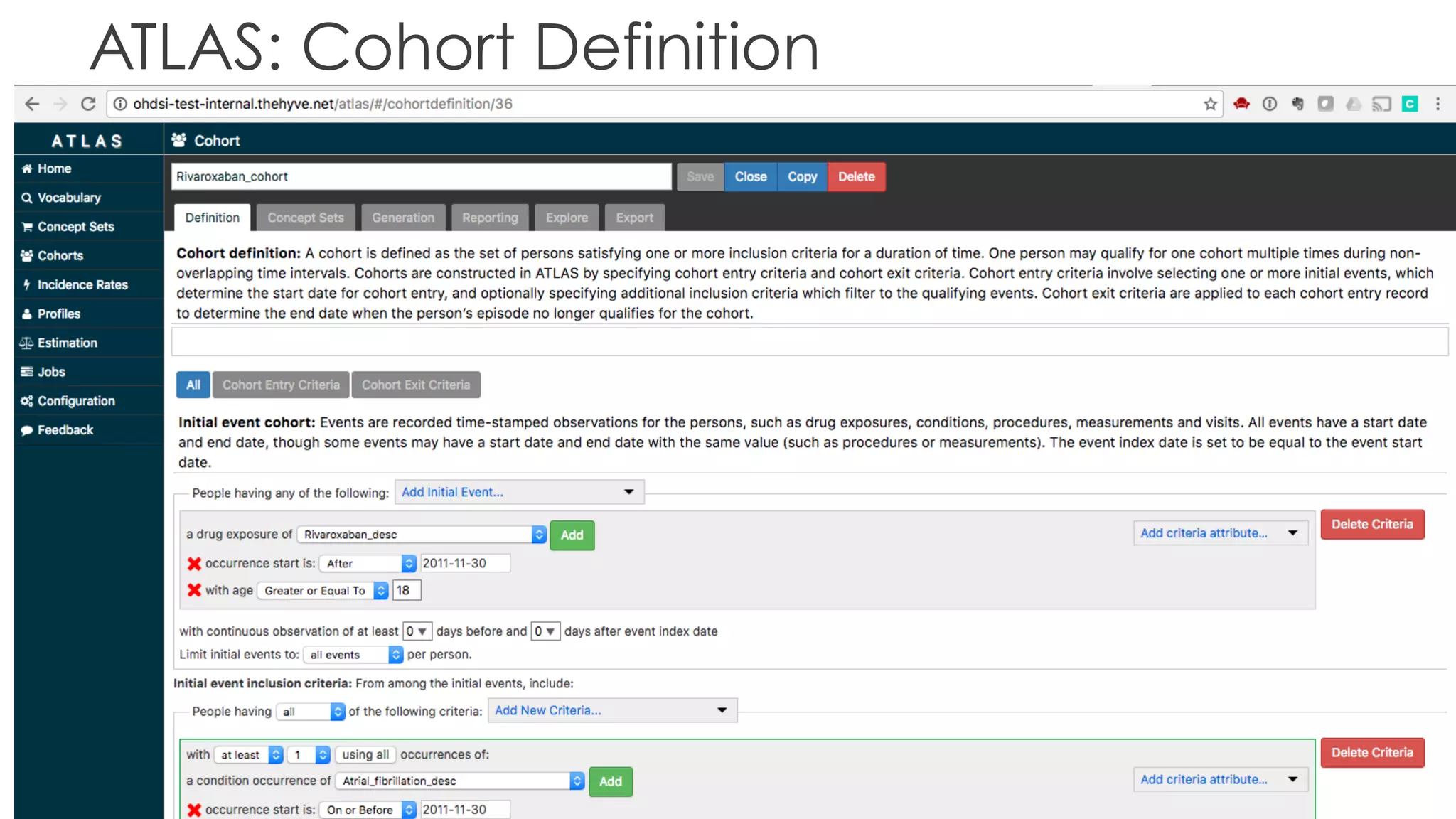
Task: Open the Incidence Rates sidebar item
Action: pyautogui.click(x=82, y=284)
